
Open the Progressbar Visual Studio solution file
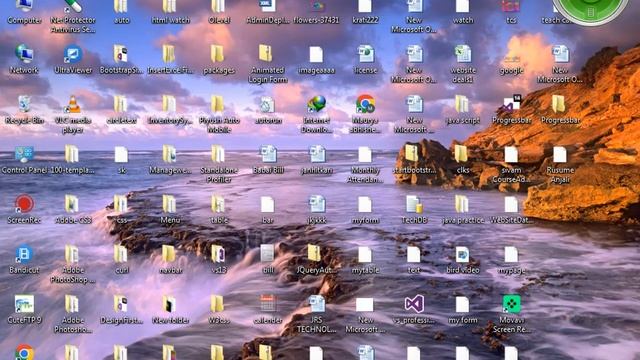point(511,104)
